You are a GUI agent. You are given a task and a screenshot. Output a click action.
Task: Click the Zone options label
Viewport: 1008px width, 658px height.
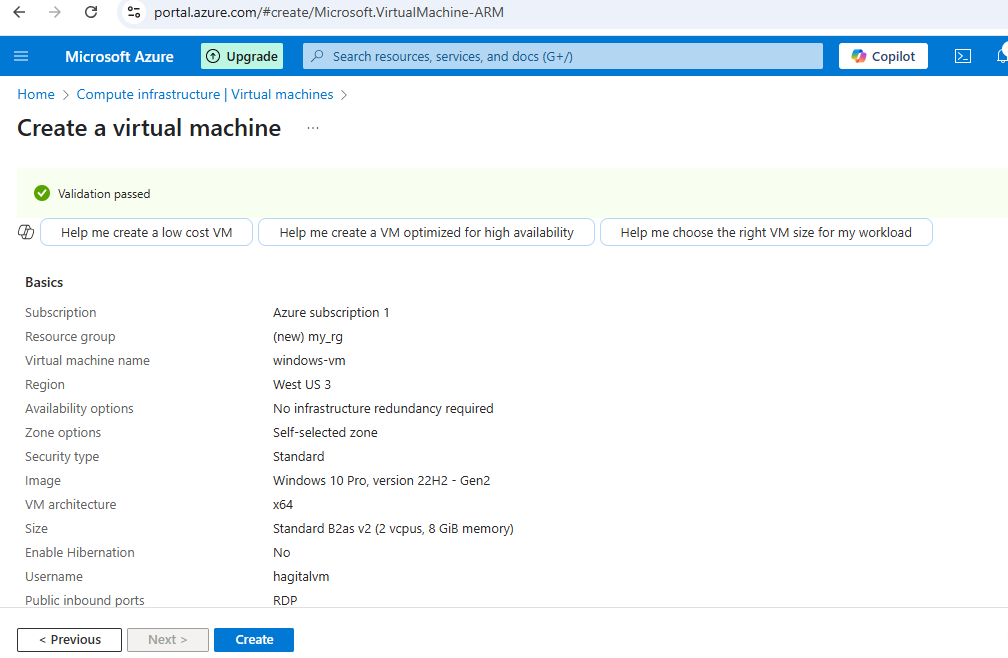63,433
